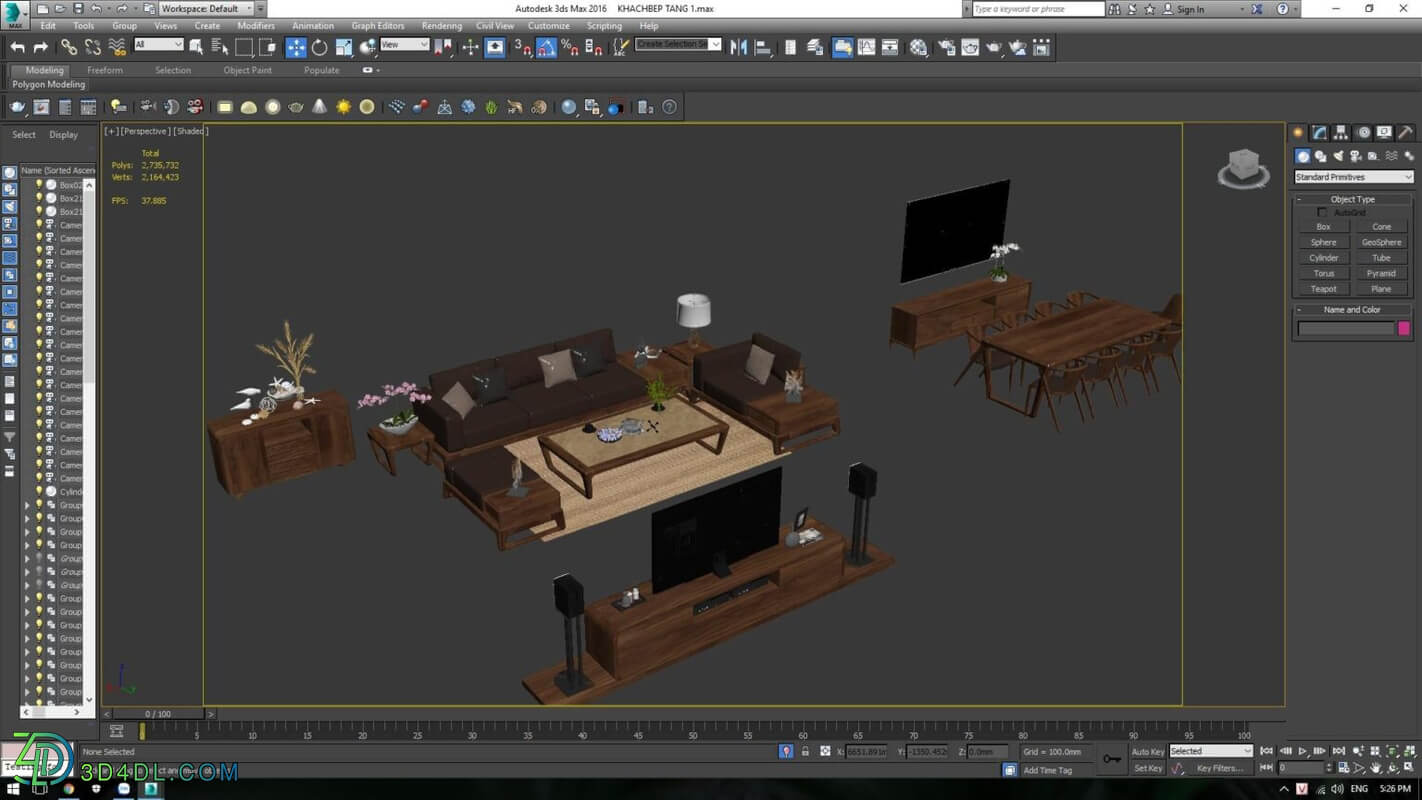Toggle the Angle Snap tool
This screenshot has width=1422, height=800.
click(546, 47)
